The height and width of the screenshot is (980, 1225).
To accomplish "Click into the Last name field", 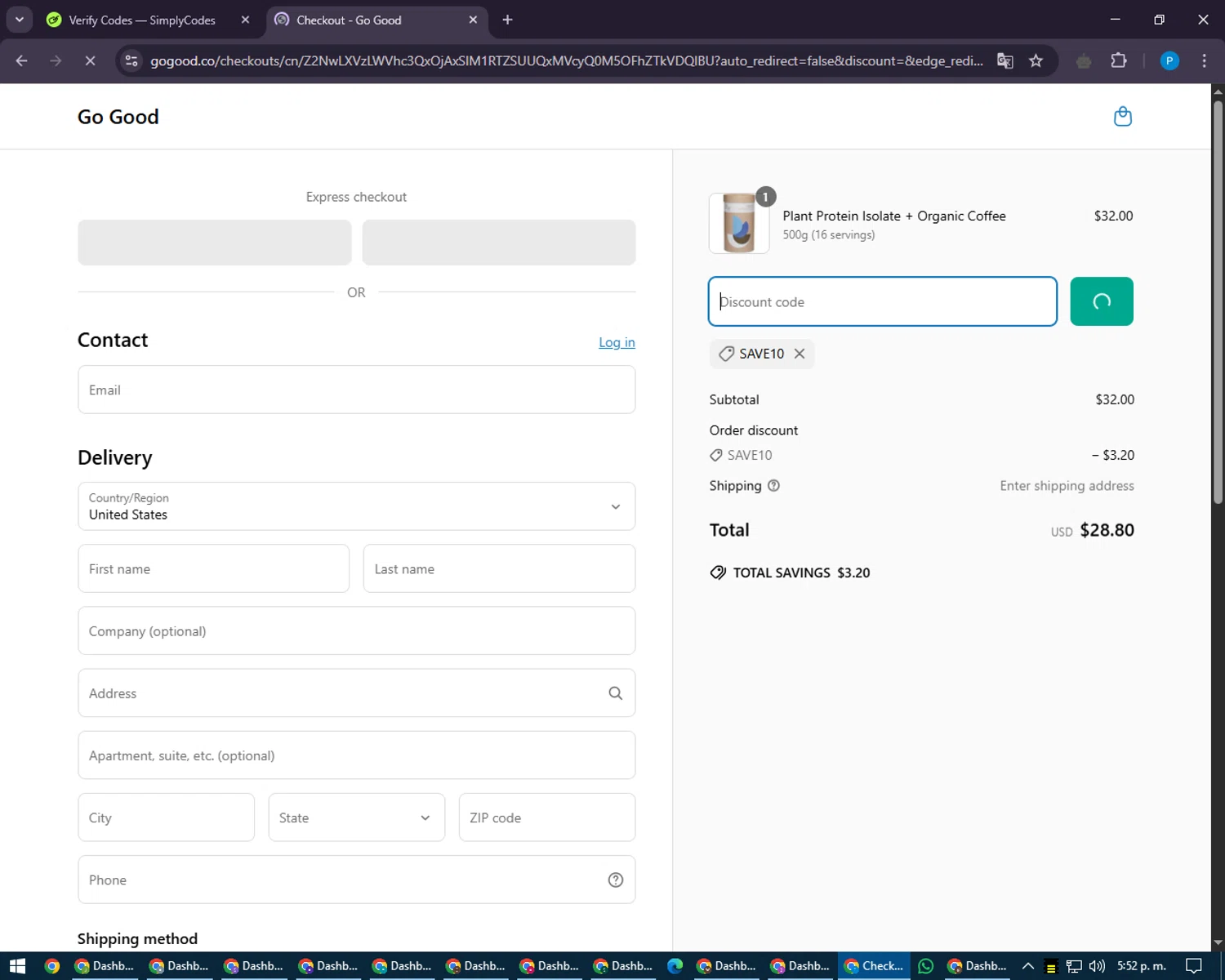I will pos(499,568).
